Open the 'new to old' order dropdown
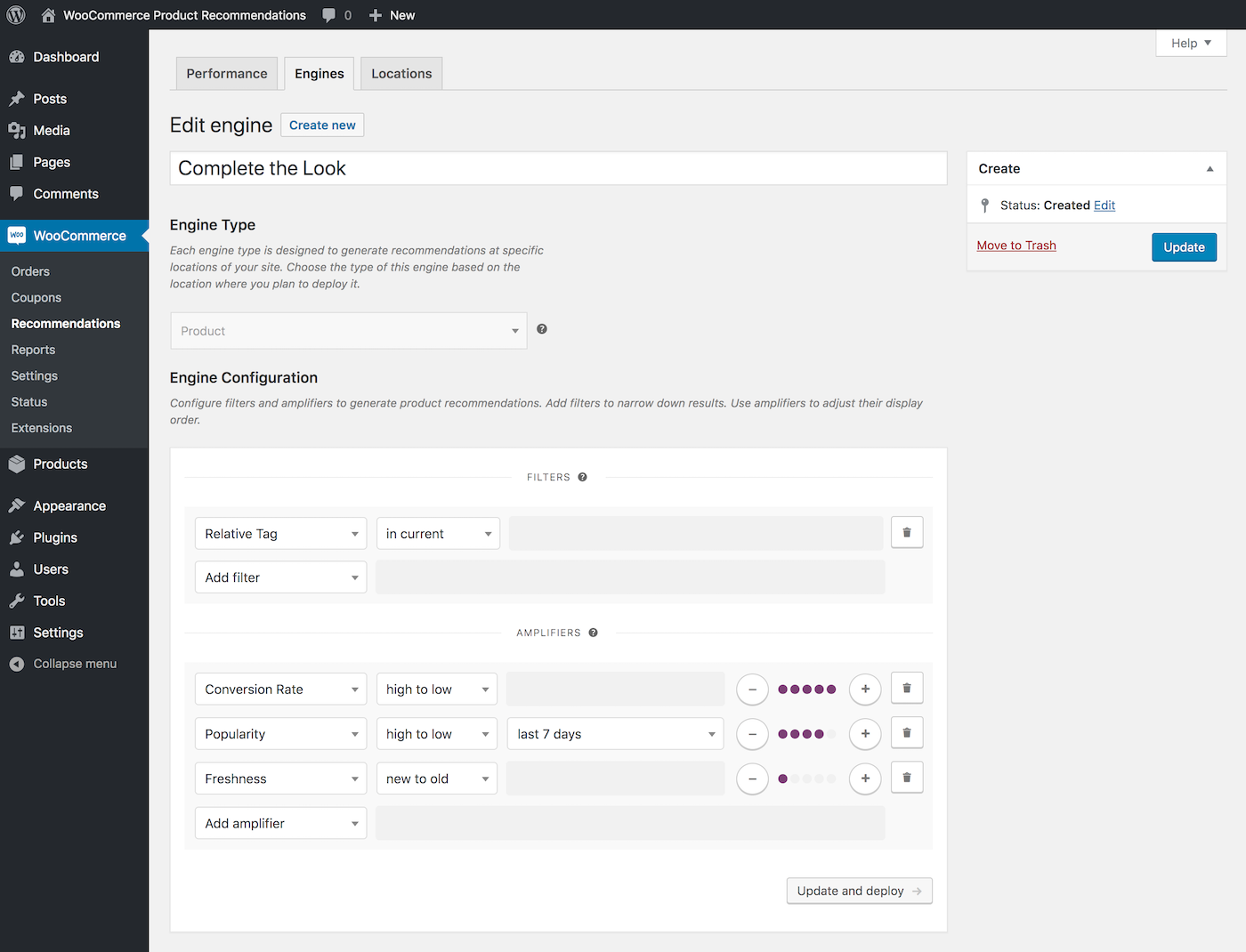 coord(436,779)
